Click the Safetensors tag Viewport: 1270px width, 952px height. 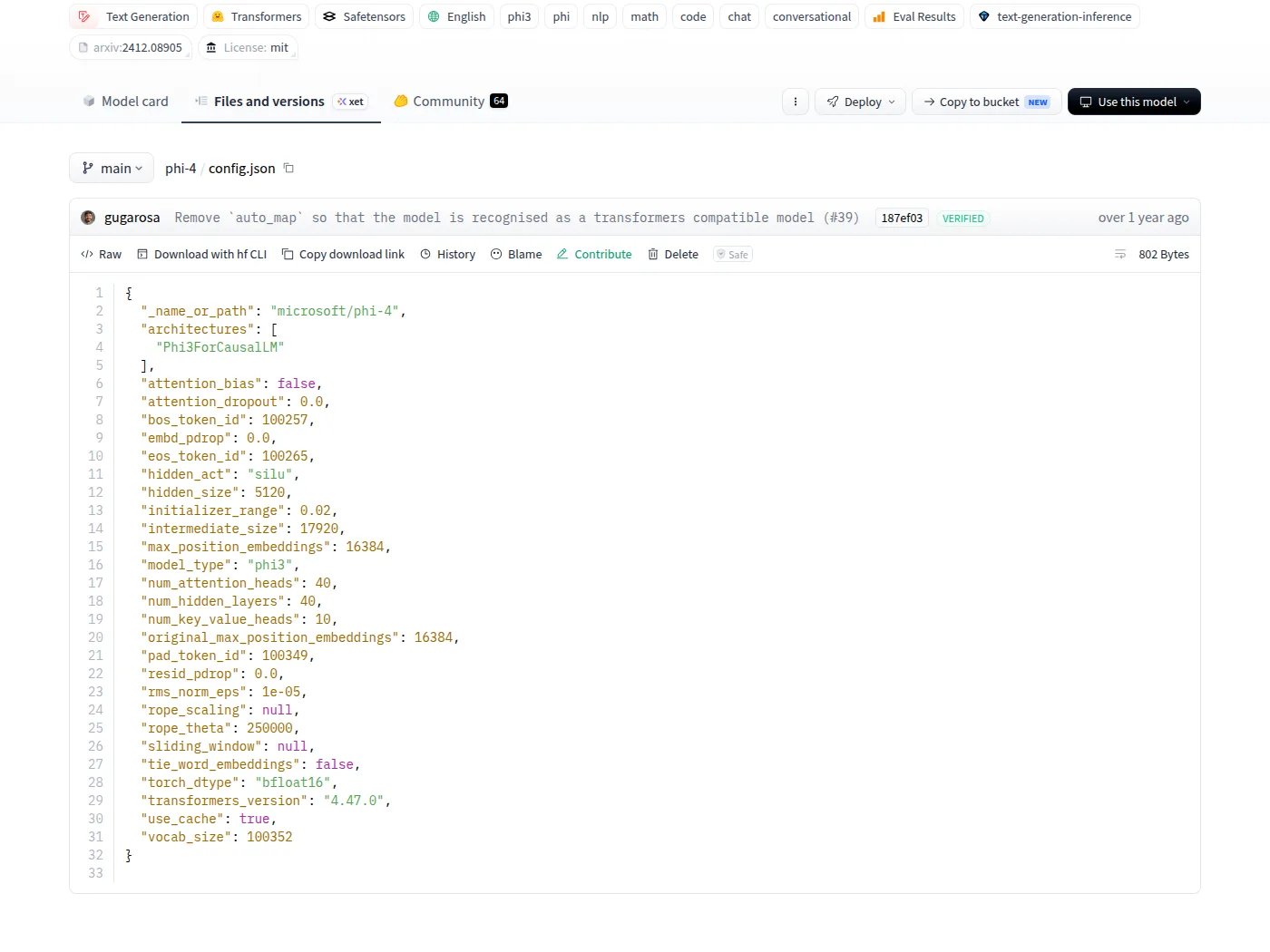pyautogui.click(x=364, y=16)
